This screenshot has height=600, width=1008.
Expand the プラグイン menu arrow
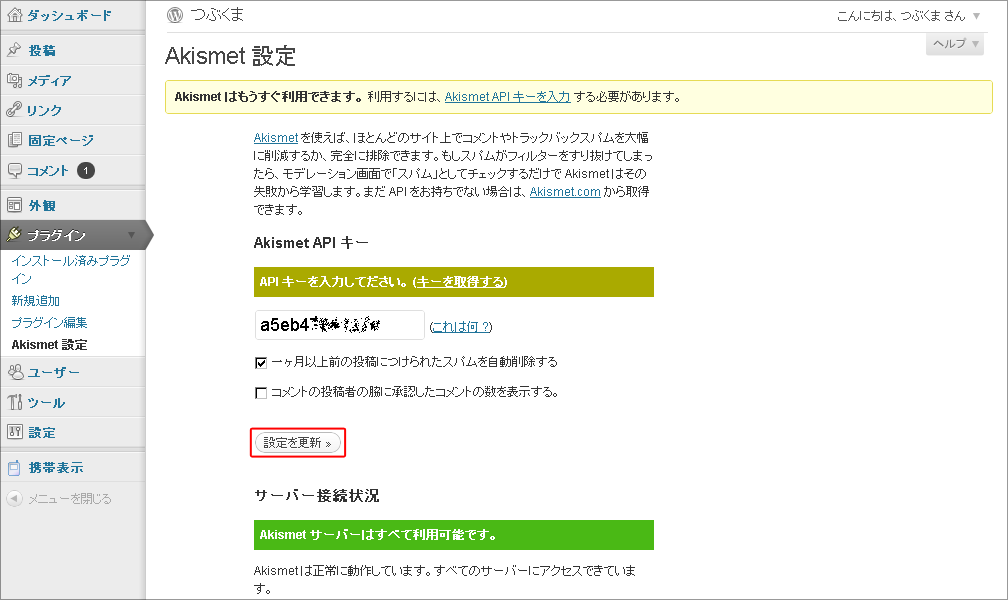tap(131, 235)
